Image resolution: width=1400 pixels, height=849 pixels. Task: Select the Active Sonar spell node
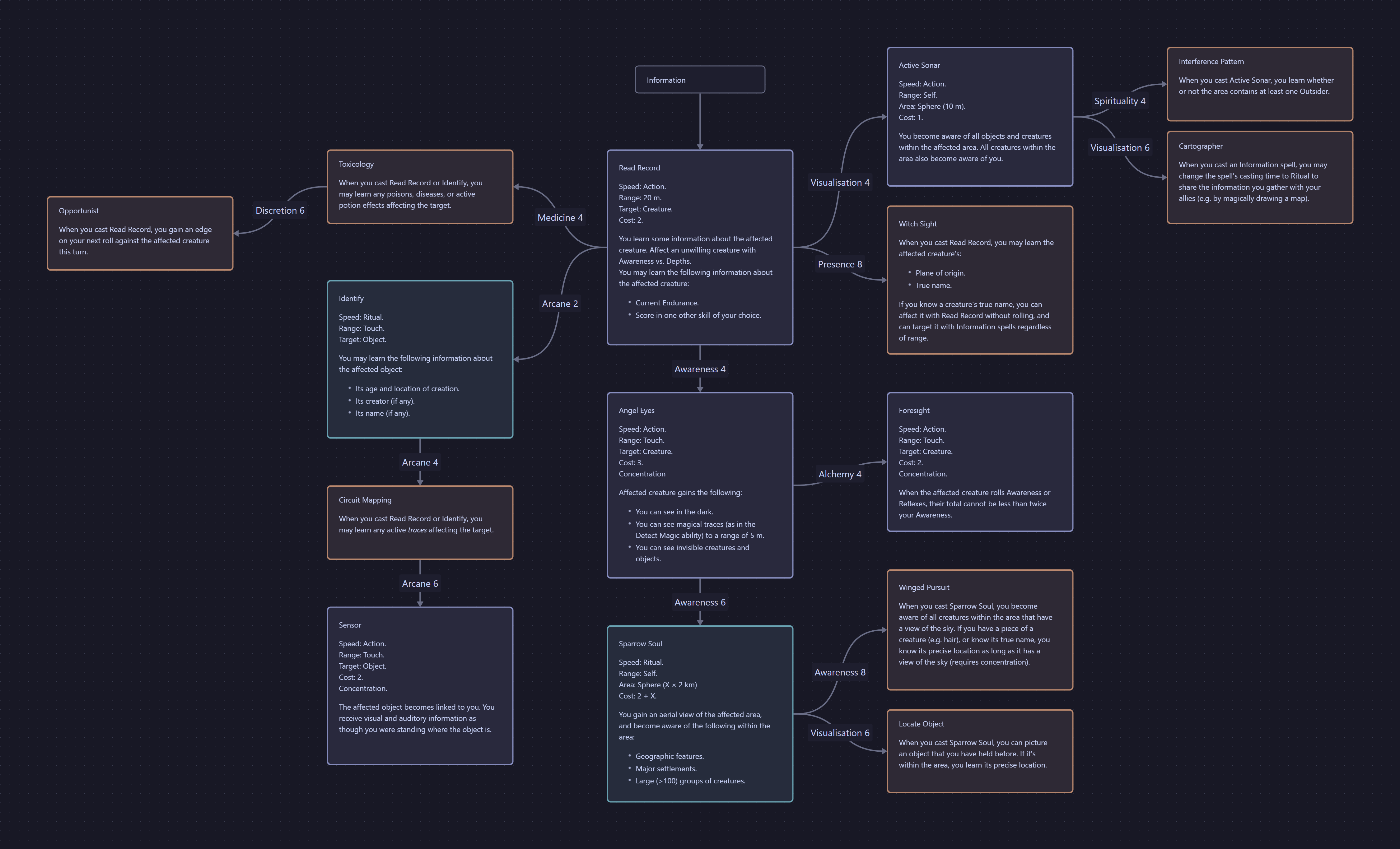[979, 114]
